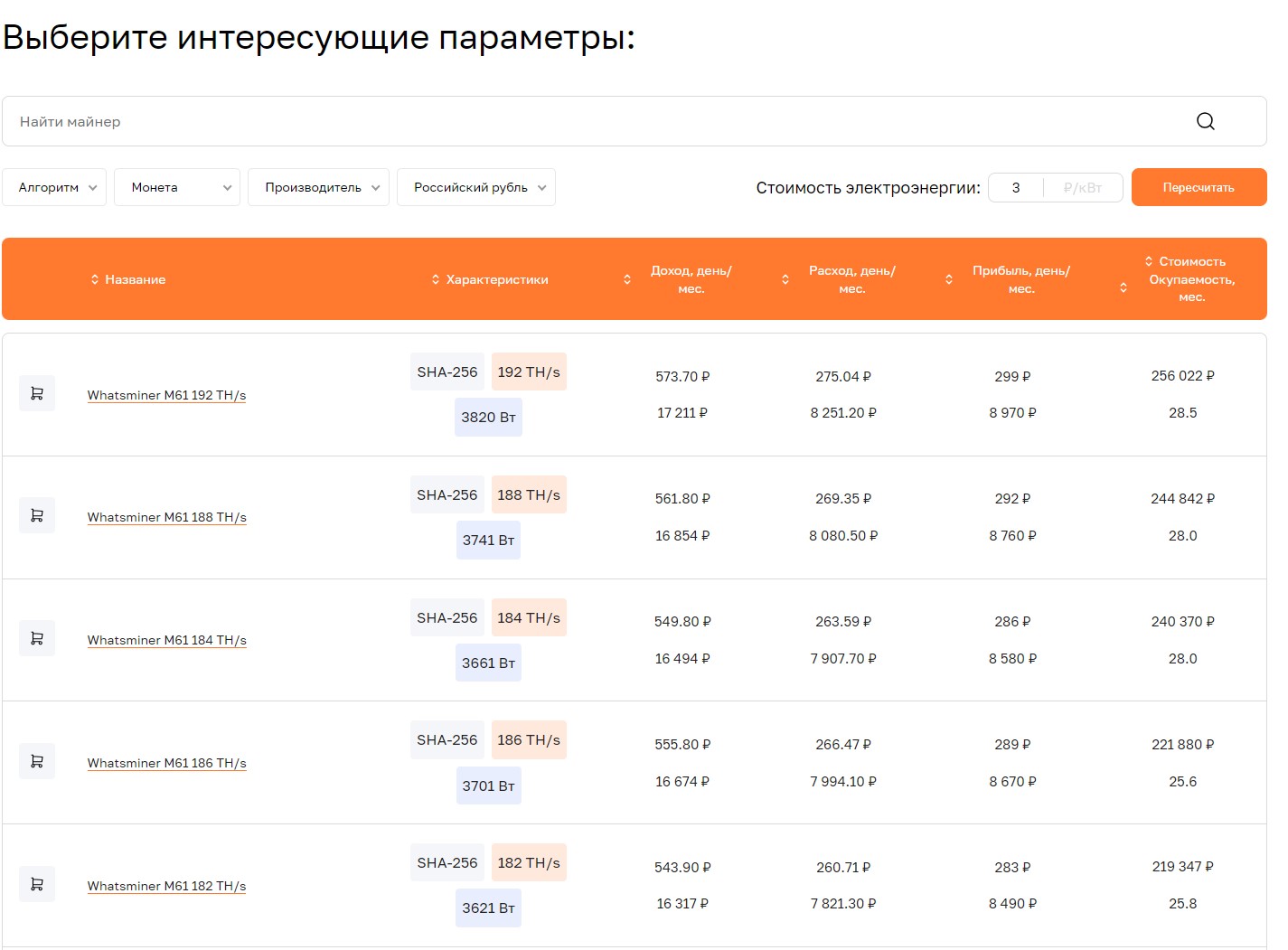Click the cart icon for Whatsminer M61 182 TH/s
The image size is (1288, 950).
tap(37, 884)
